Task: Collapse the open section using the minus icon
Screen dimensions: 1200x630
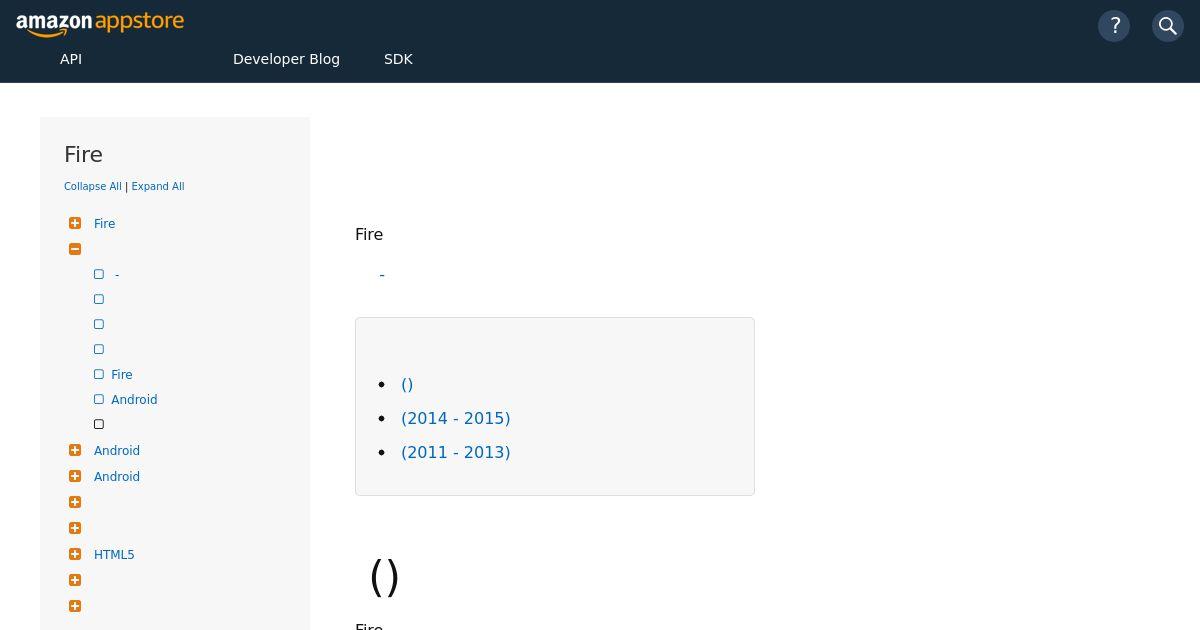Action: tap(75, 249)
